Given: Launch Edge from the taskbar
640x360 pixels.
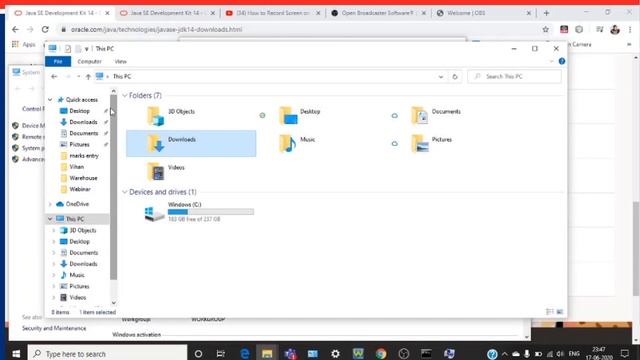Looking at the screenshot, I should 244,353.
